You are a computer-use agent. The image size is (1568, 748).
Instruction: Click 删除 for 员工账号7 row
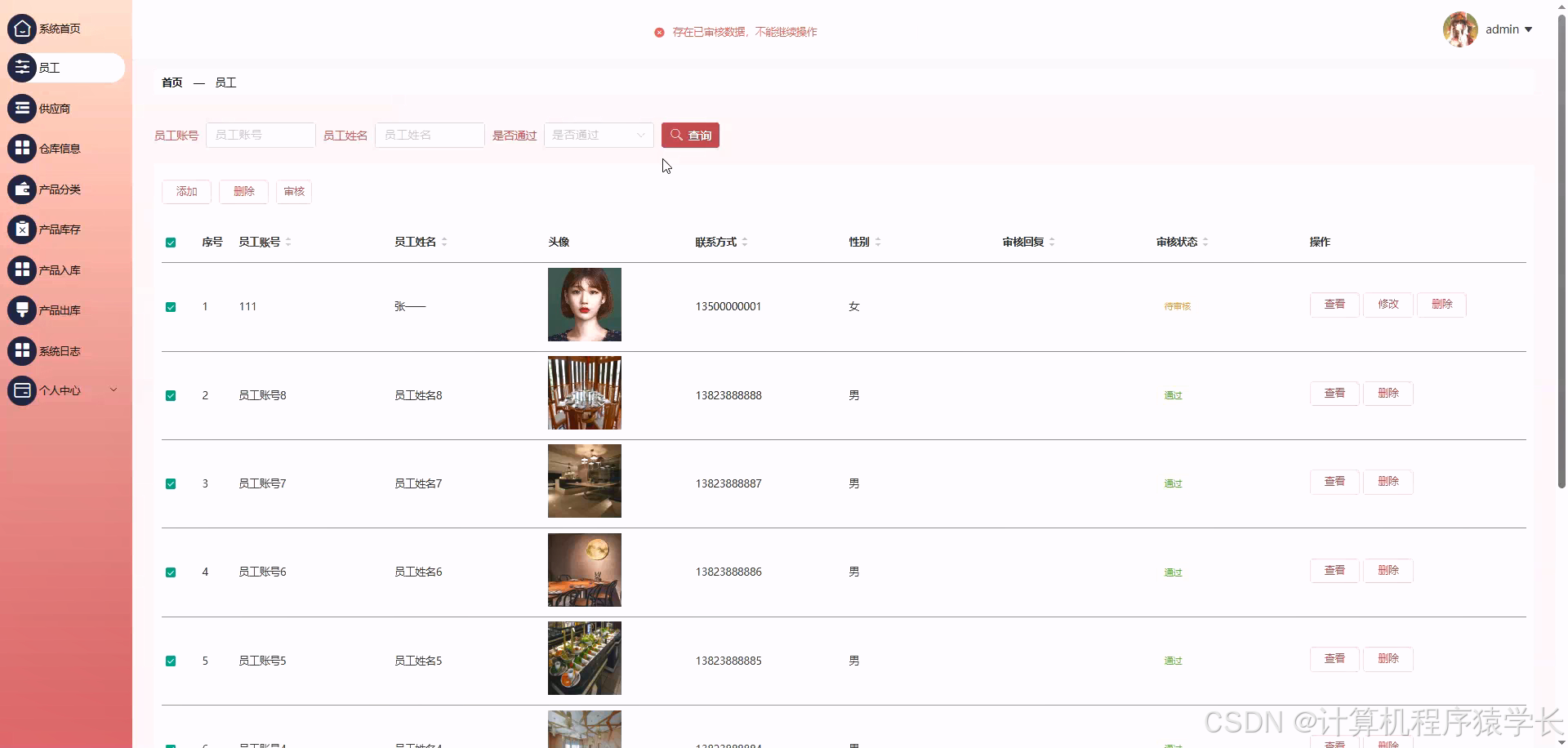(1388, 481)
